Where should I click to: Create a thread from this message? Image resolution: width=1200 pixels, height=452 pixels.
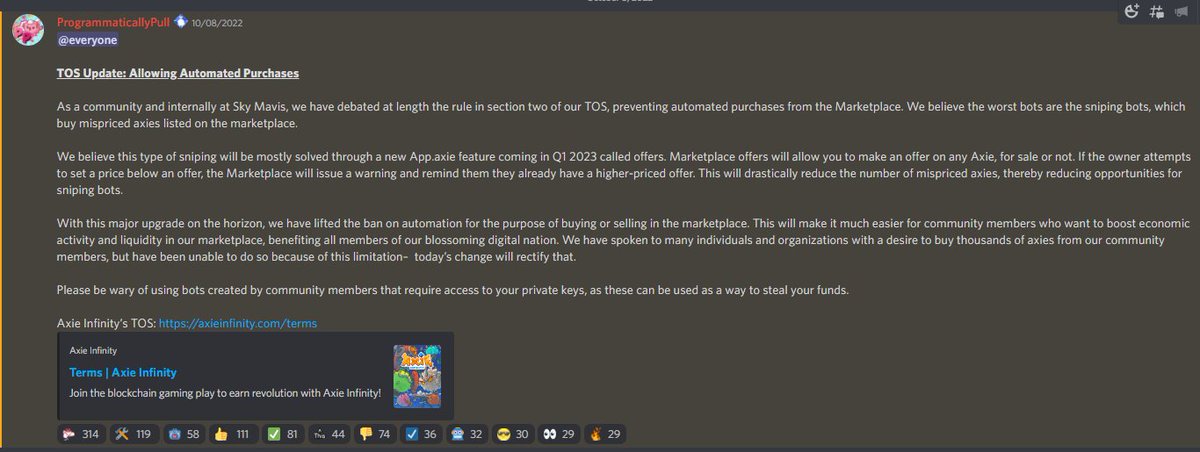(x=1157, y=12)
